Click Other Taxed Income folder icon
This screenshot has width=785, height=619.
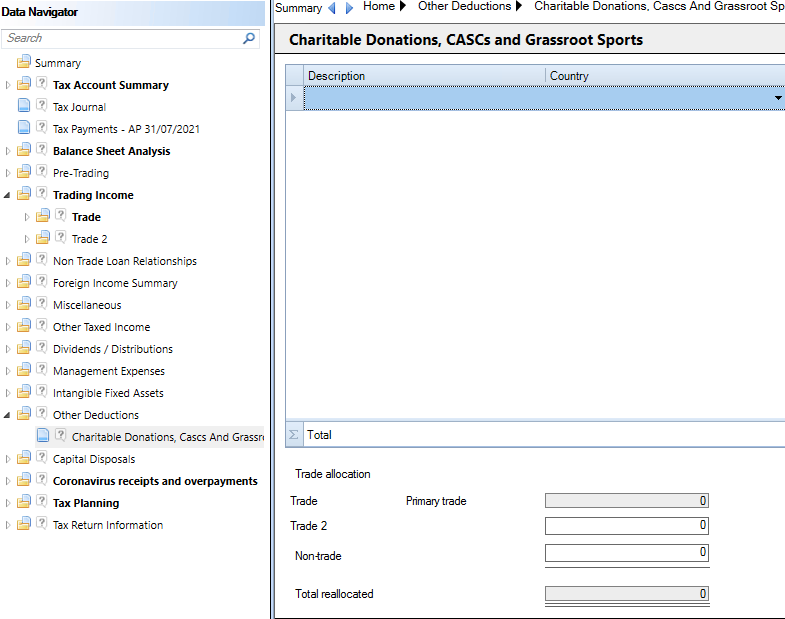point(24,326)
